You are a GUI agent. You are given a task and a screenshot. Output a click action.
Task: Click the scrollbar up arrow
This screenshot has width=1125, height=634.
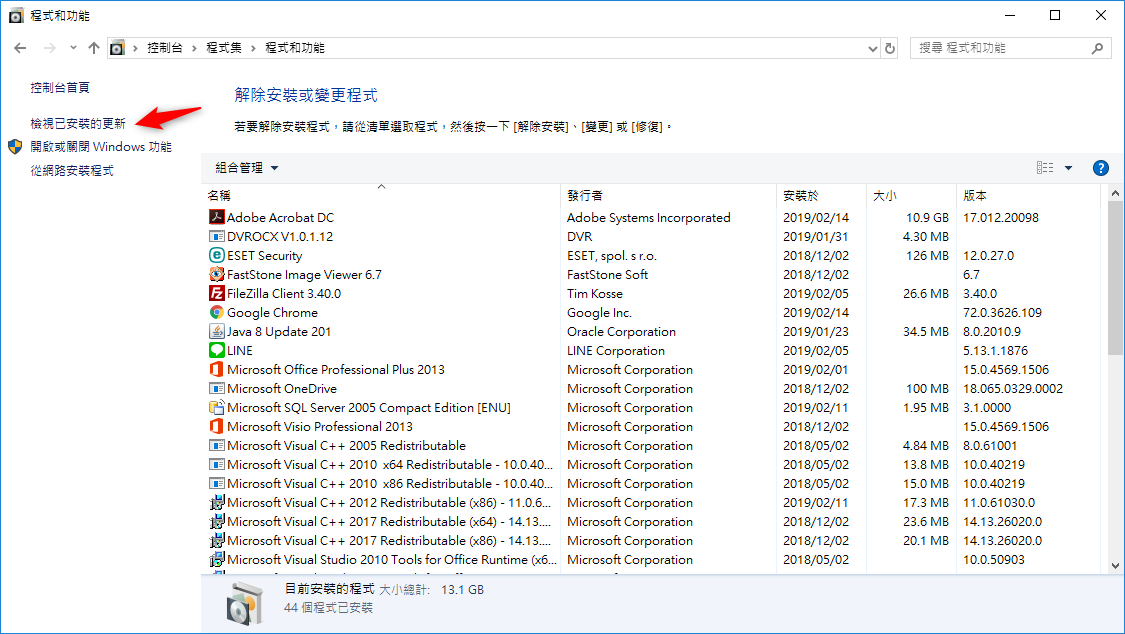click(x=1115, y=193)
